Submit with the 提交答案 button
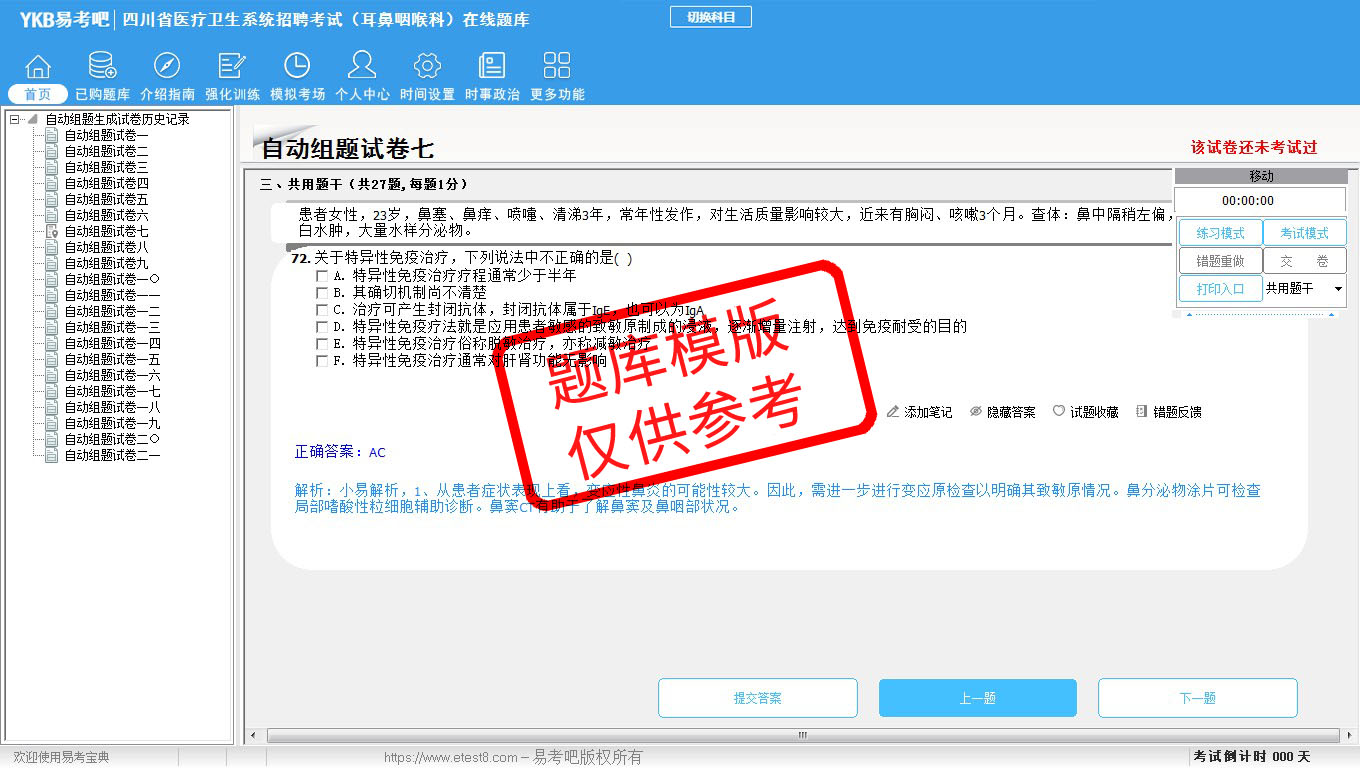The height and width of the screenshot is (768, 1360). 757,698
